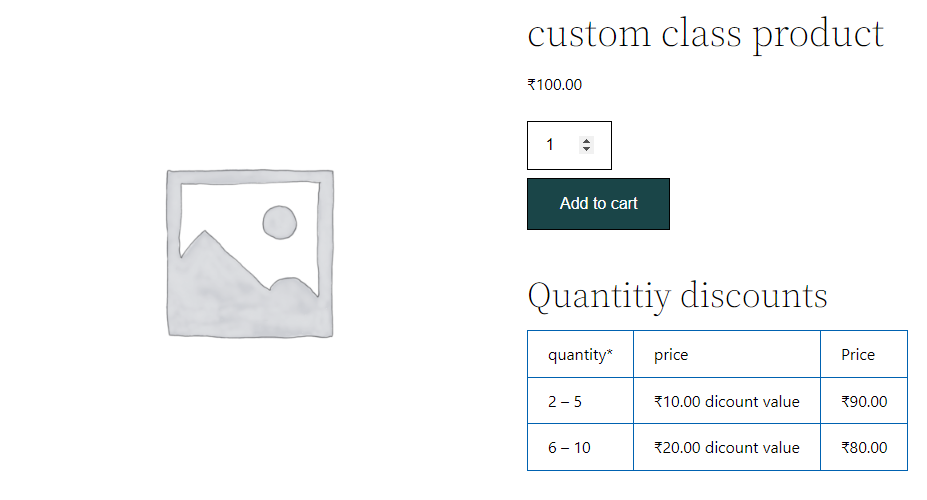
Task: Click the Add to cart button
Action: point(598,204)
